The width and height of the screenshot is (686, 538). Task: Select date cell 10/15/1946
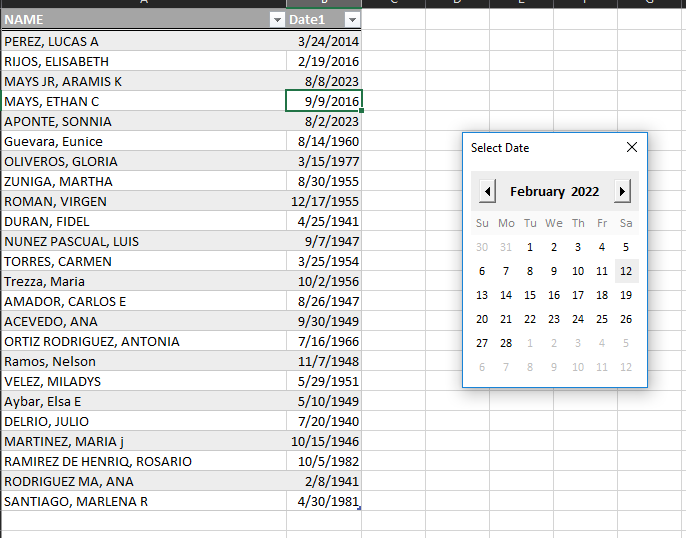pyautogui.click(x=324, y=442)
